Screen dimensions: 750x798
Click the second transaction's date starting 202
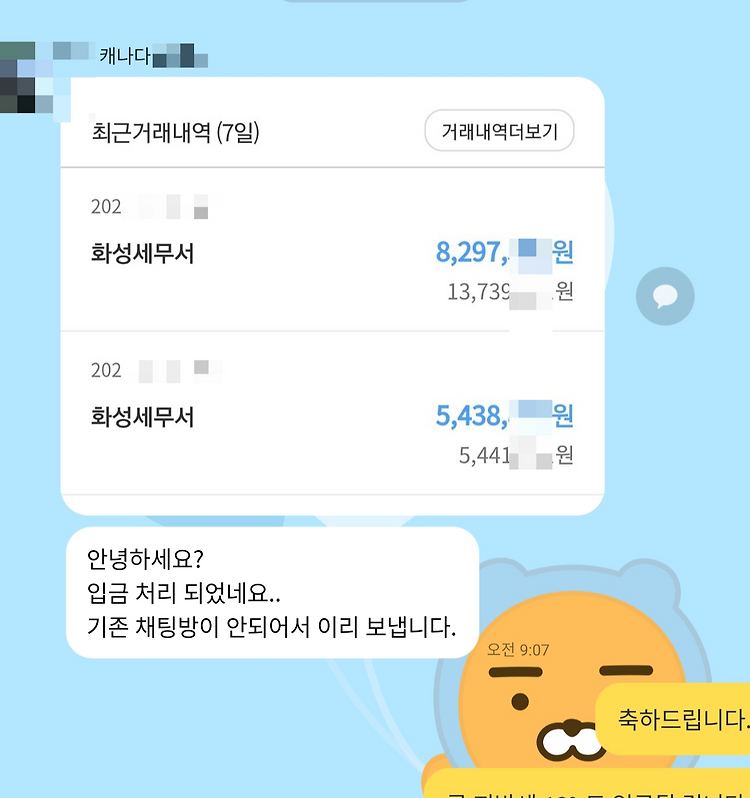156,370
